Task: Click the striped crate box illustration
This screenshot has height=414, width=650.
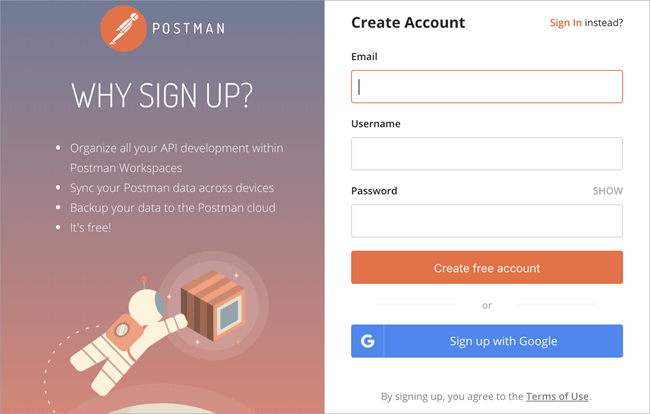Action: tap(213, 305)
